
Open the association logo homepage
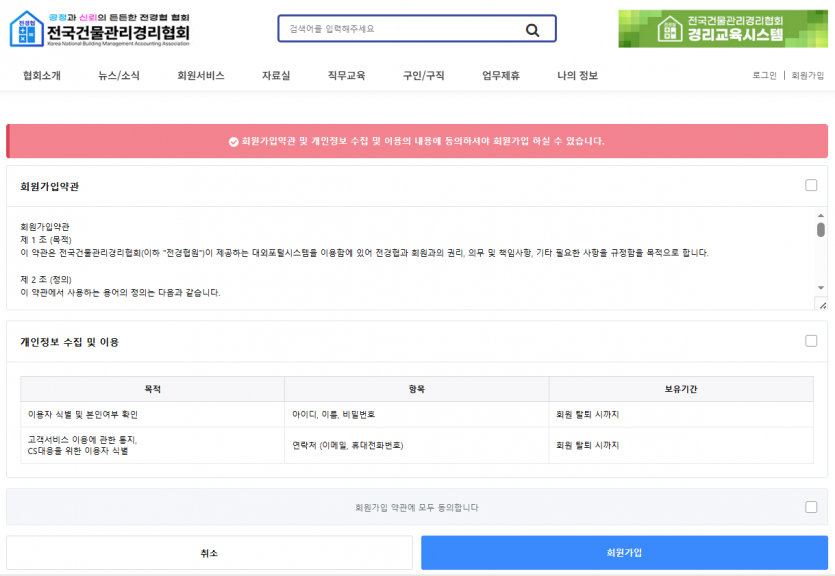coord(100,29)
